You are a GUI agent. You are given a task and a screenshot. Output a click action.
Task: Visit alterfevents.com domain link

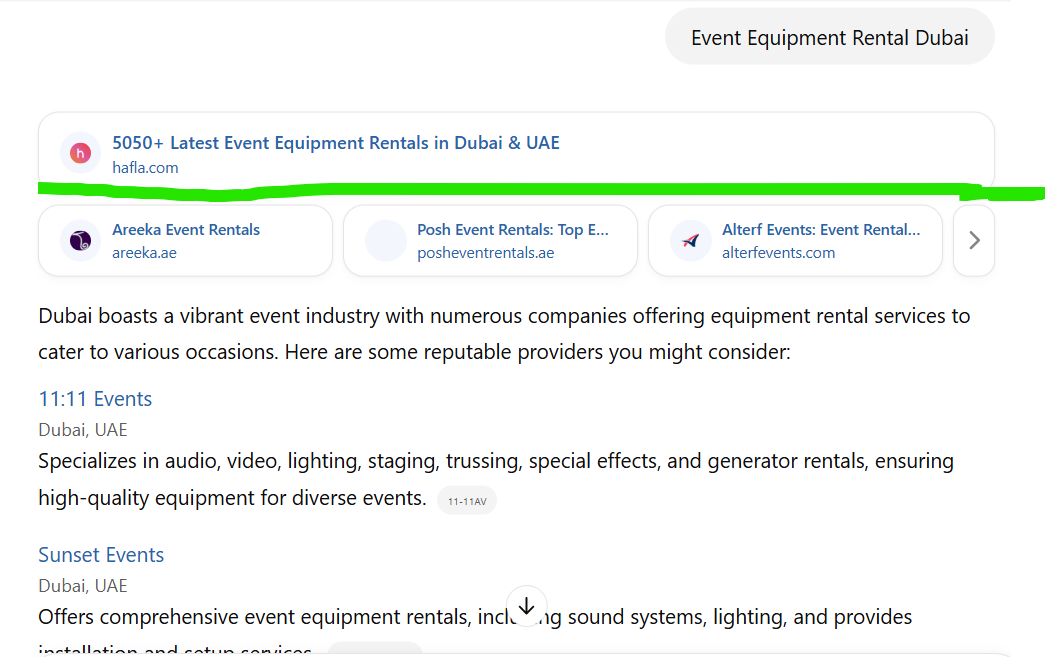point(778,253)
